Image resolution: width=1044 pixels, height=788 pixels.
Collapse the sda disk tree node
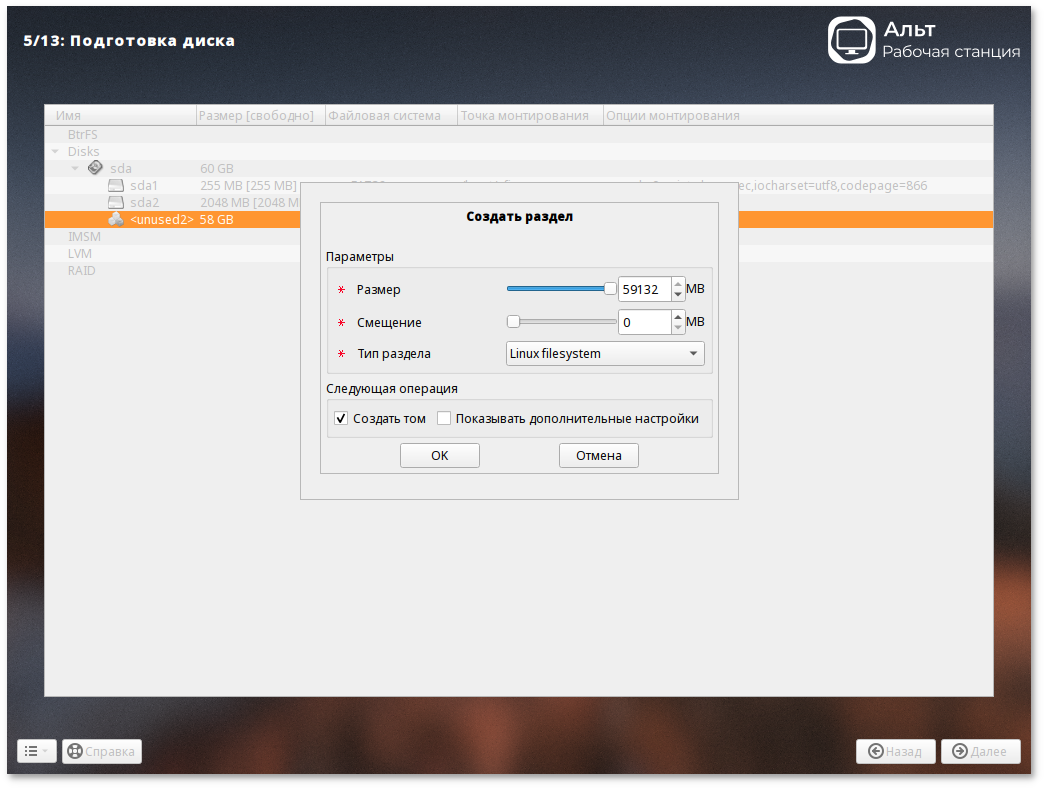75,169
